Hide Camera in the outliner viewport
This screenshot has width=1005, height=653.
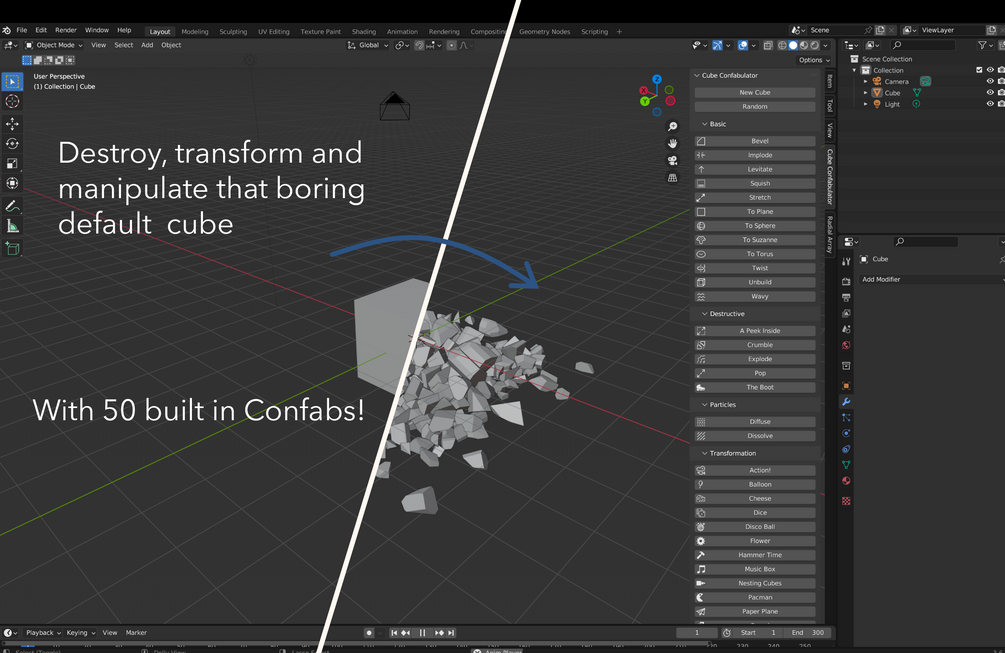(990, 81)
